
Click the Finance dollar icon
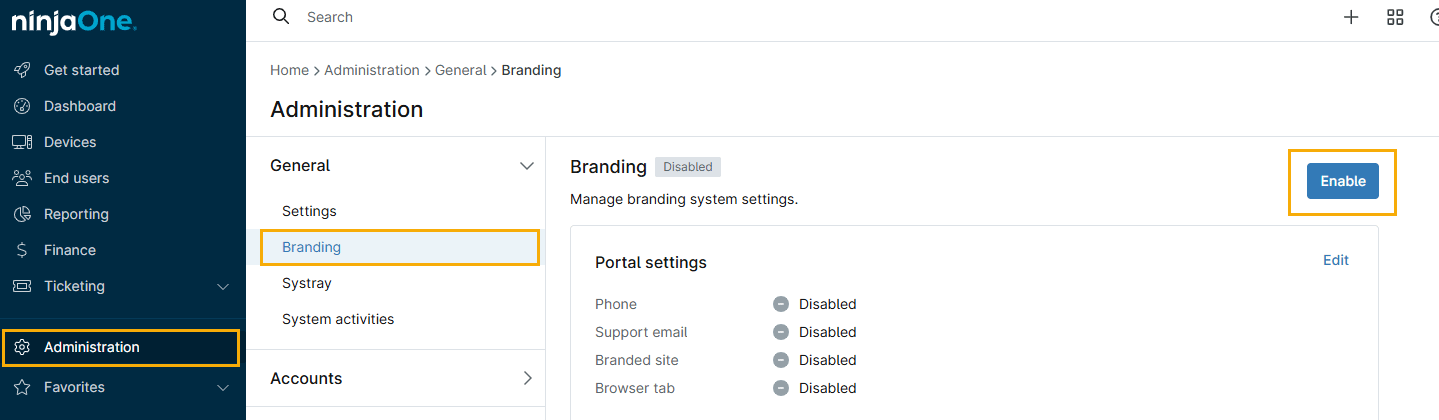22,250
